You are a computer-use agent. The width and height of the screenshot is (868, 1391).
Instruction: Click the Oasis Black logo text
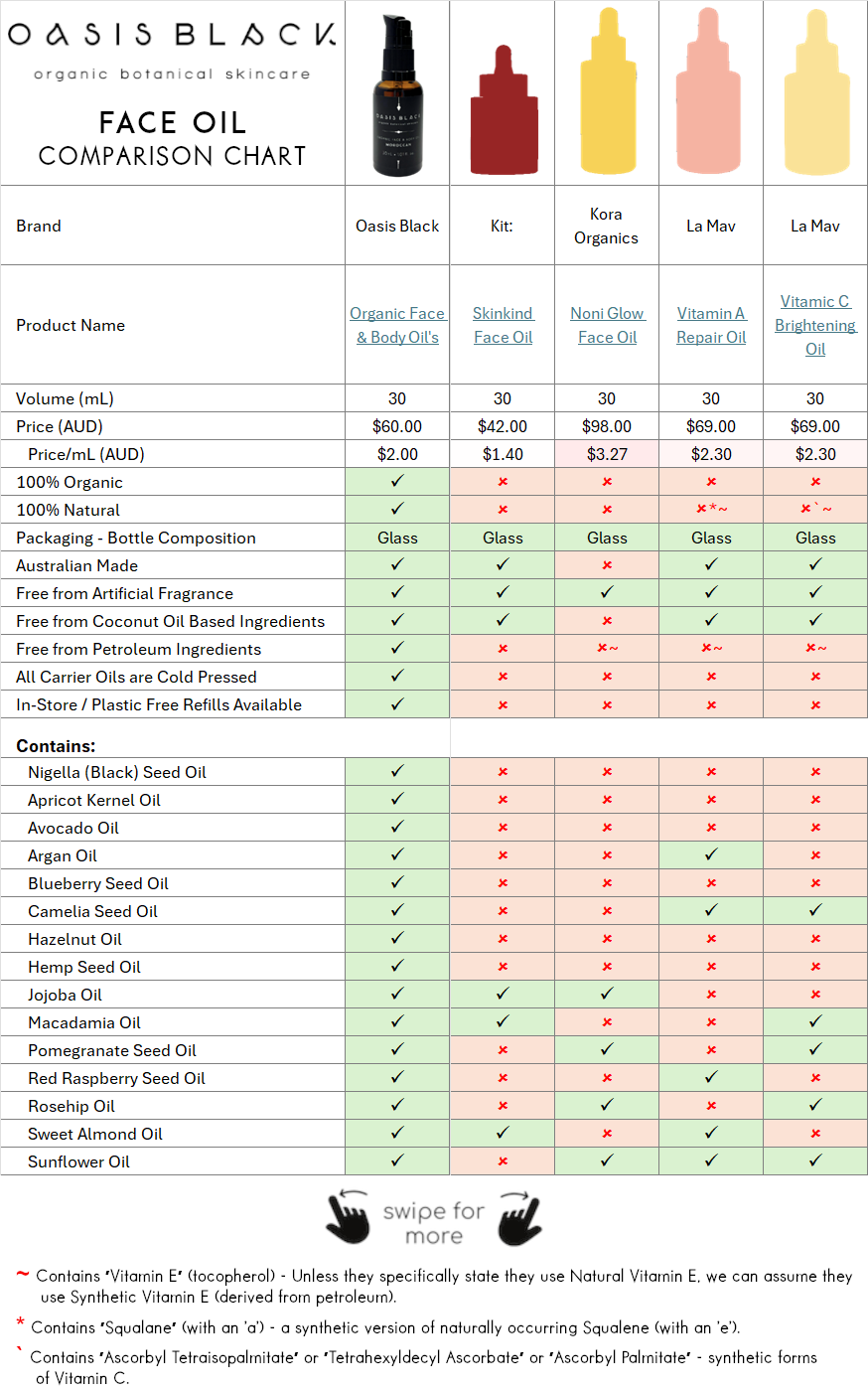point(172,35)
